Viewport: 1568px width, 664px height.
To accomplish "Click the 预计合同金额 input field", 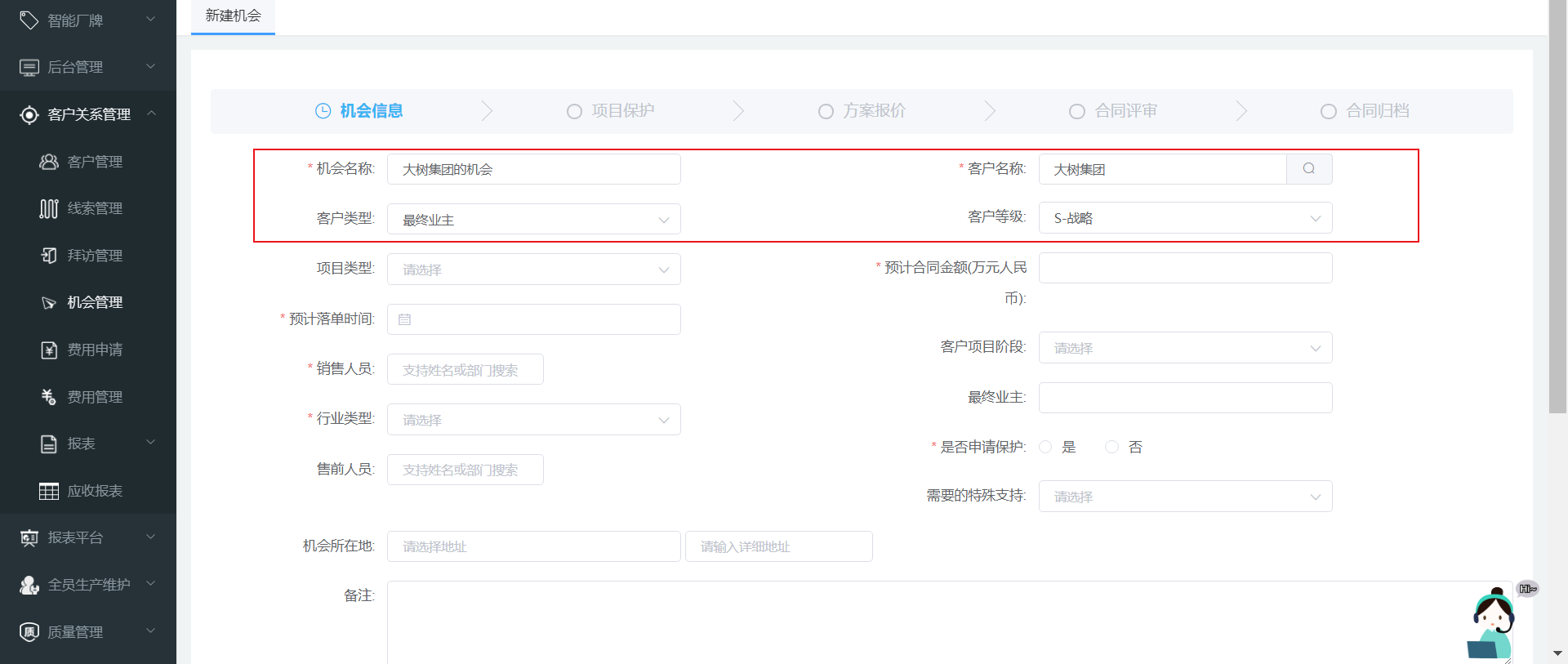I will point(1184,268).
